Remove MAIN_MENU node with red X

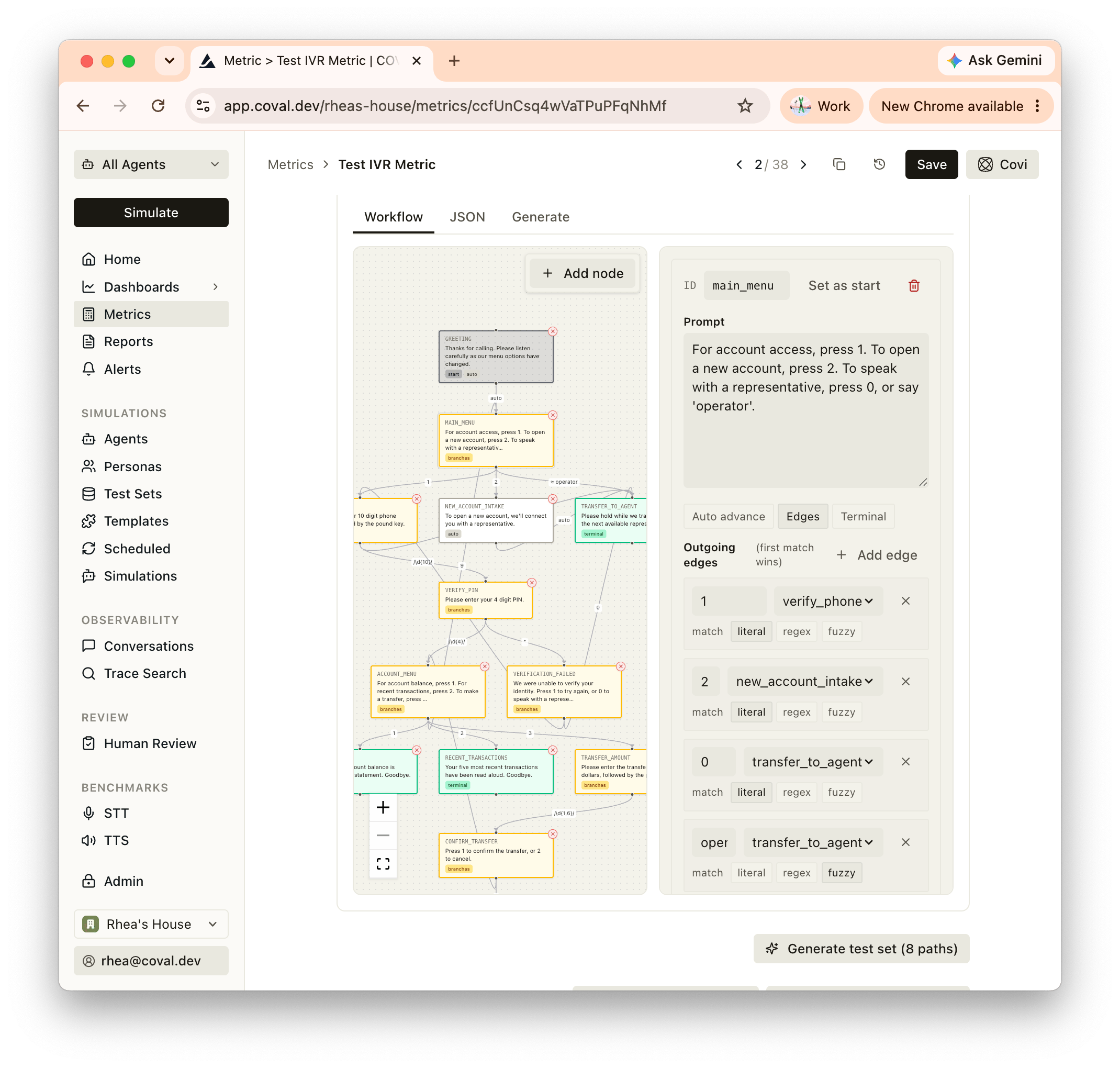553,415
